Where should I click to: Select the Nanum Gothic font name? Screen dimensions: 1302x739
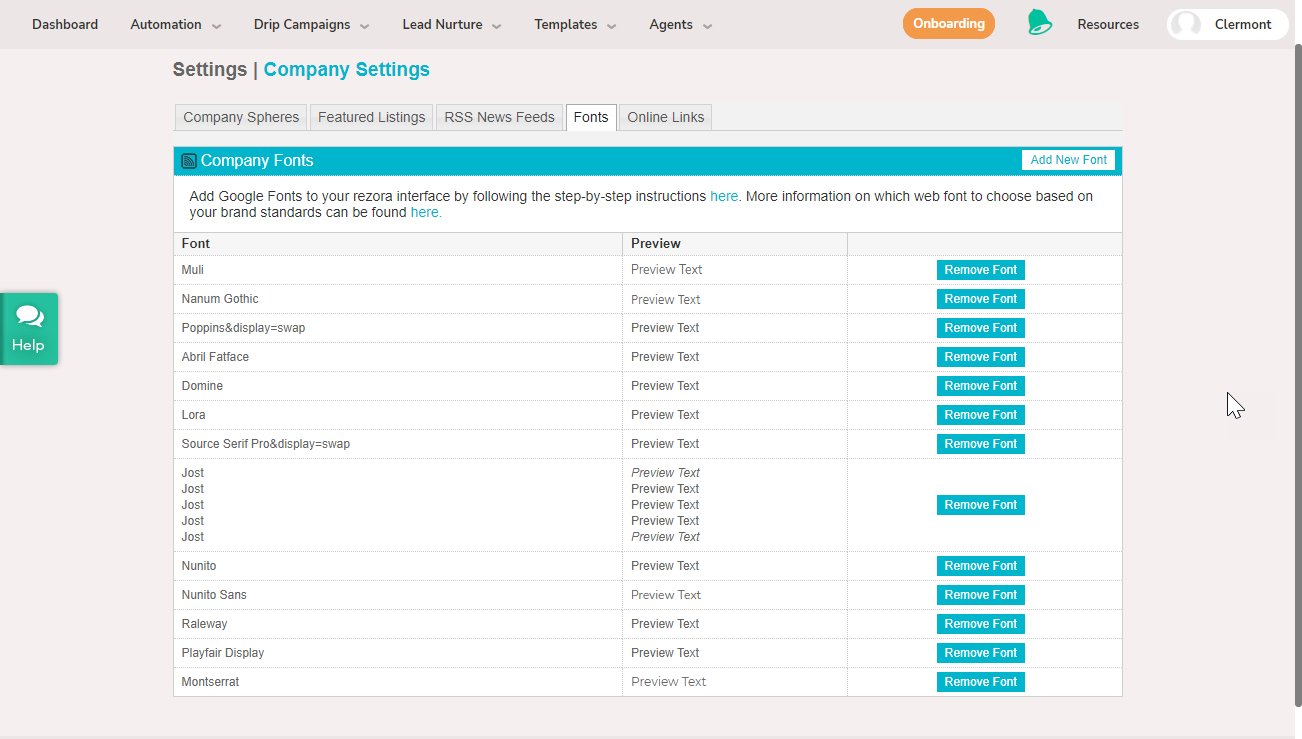[220, 299]
